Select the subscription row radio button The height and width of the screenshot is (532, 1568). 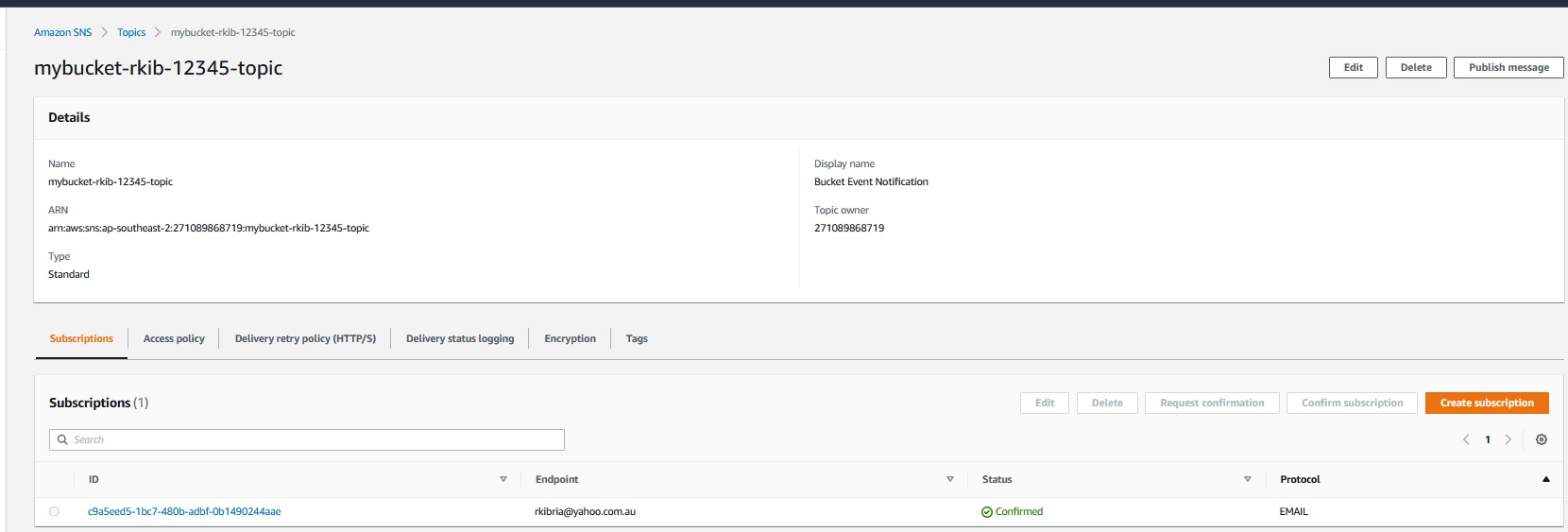coord(54,511)
